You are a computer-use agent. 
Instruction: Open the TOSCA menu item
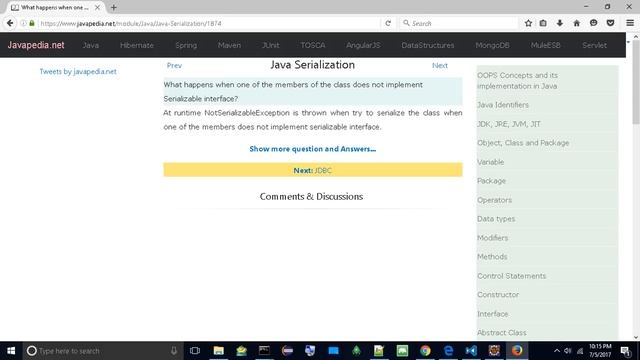point(313,45)
